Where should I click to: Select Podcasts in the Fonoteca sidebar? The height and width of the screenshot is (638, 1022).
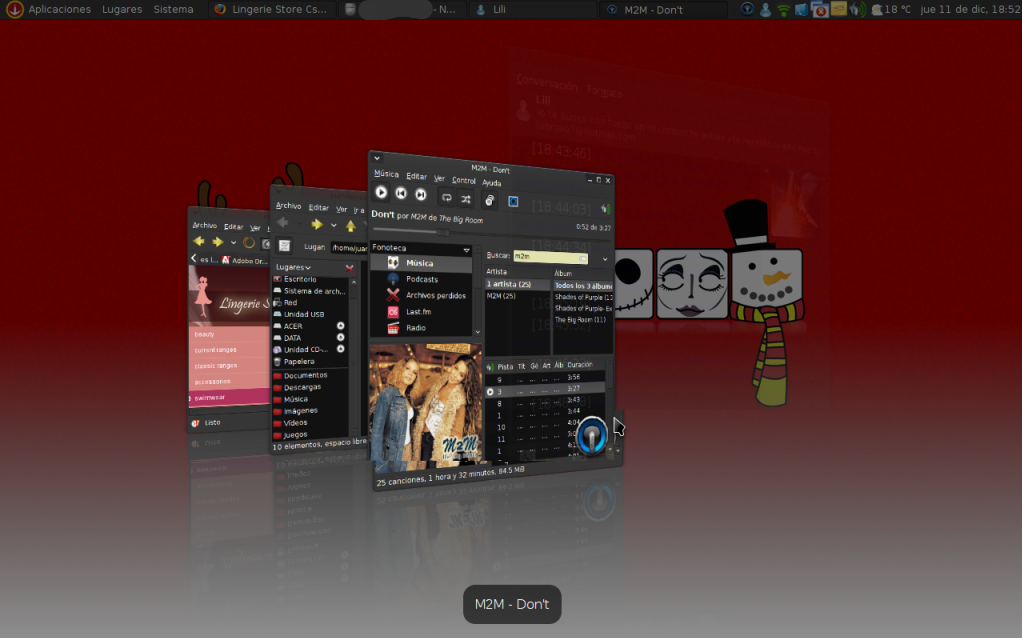(x=421, y=279)
